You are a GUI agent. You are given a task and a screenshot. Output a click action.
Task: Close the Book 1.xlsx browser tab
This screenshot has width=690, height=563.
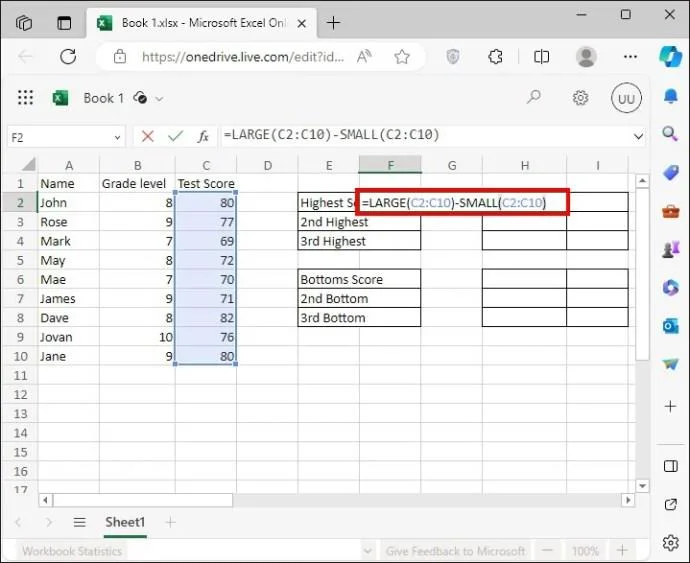pyautogui.click(x=301, y=23)
